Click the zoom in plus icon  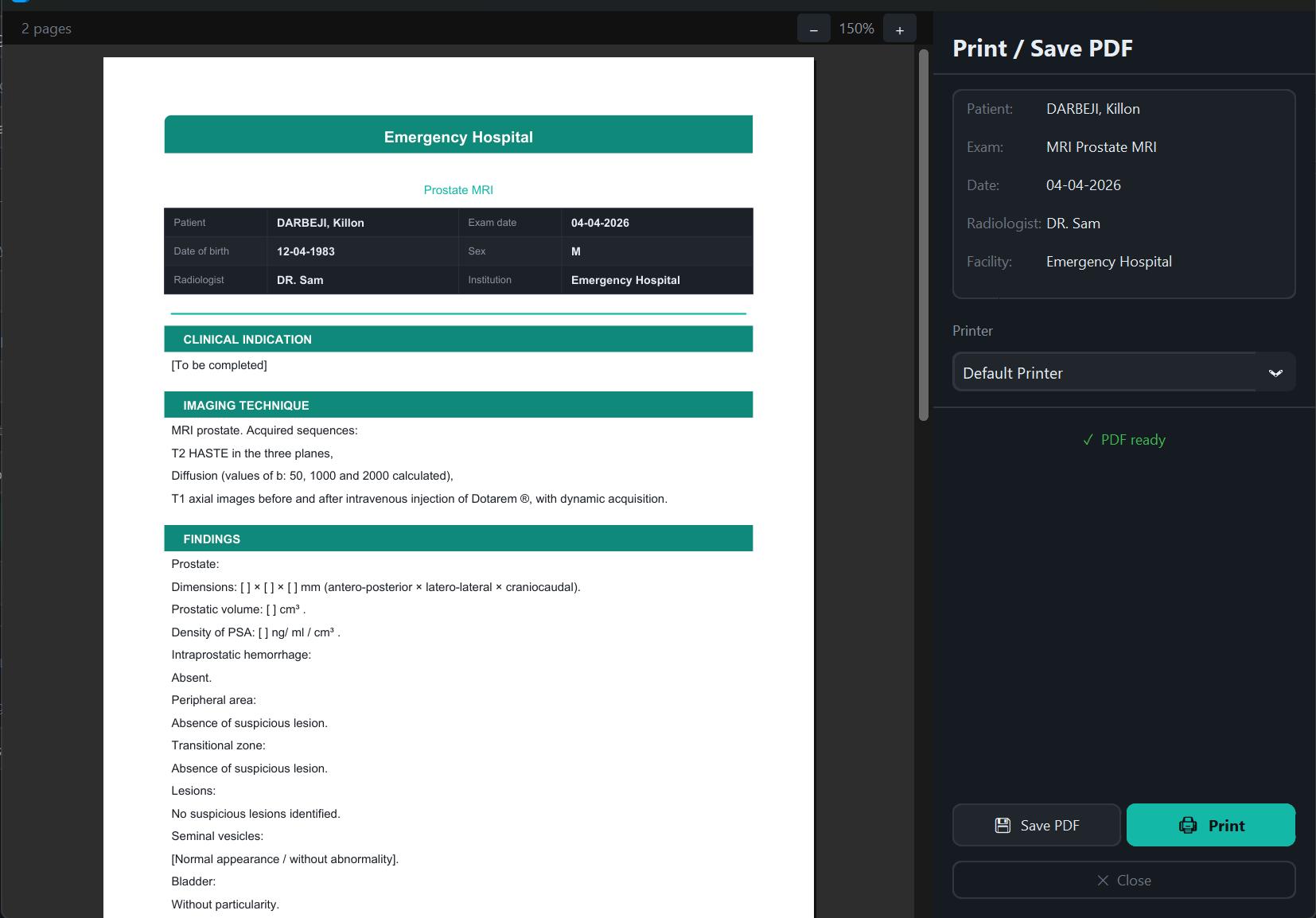[899, 28]
